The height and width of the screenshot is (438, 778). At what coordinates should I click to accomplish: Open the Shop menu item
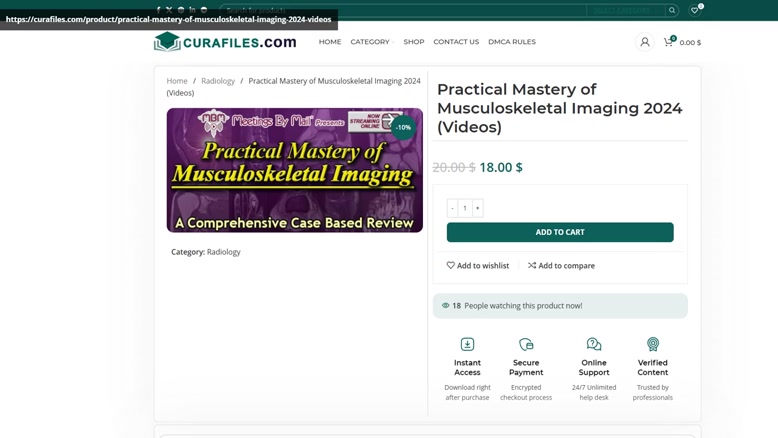[x=414, y=42]
